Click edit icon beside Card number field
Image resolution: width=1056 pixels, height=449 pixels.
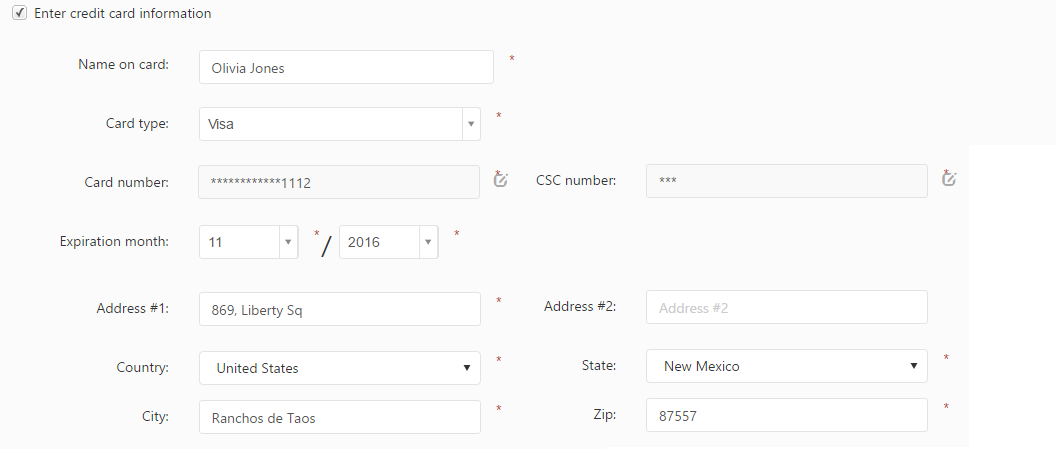tap(501, 179)
